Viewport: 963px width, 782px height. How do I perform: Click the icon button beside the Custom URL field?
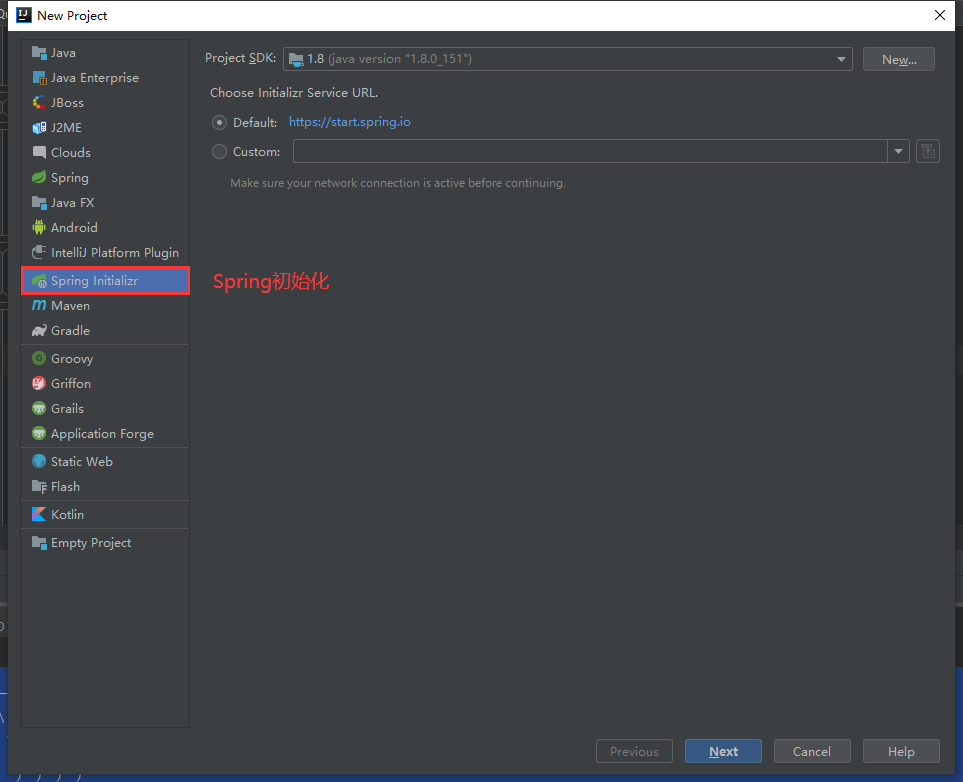[x=928, y=151]
